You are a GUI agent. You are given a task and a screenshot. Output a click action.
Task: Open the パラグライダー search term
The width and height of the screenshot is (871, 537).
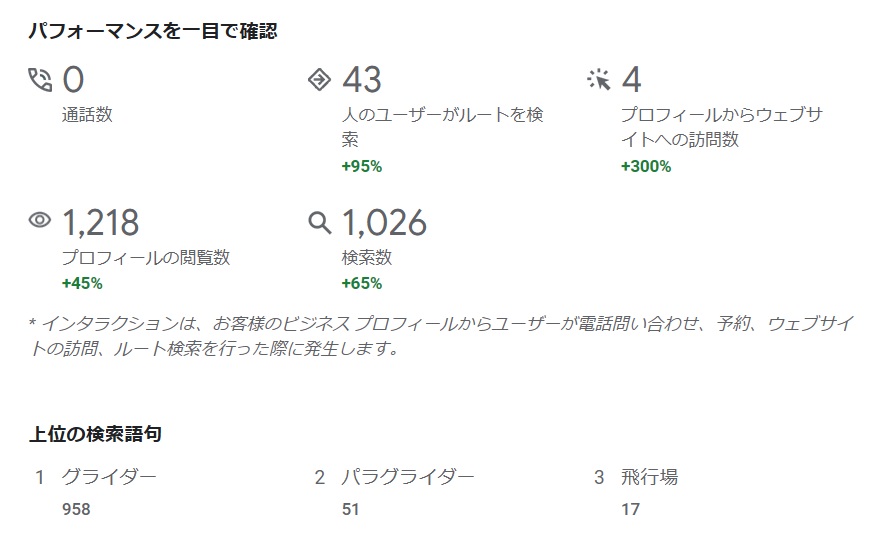(x=408, y=477)
